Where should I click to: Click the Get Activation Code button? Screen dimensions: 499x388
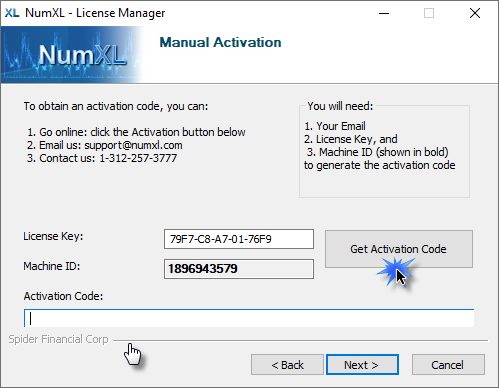(399, 249)
